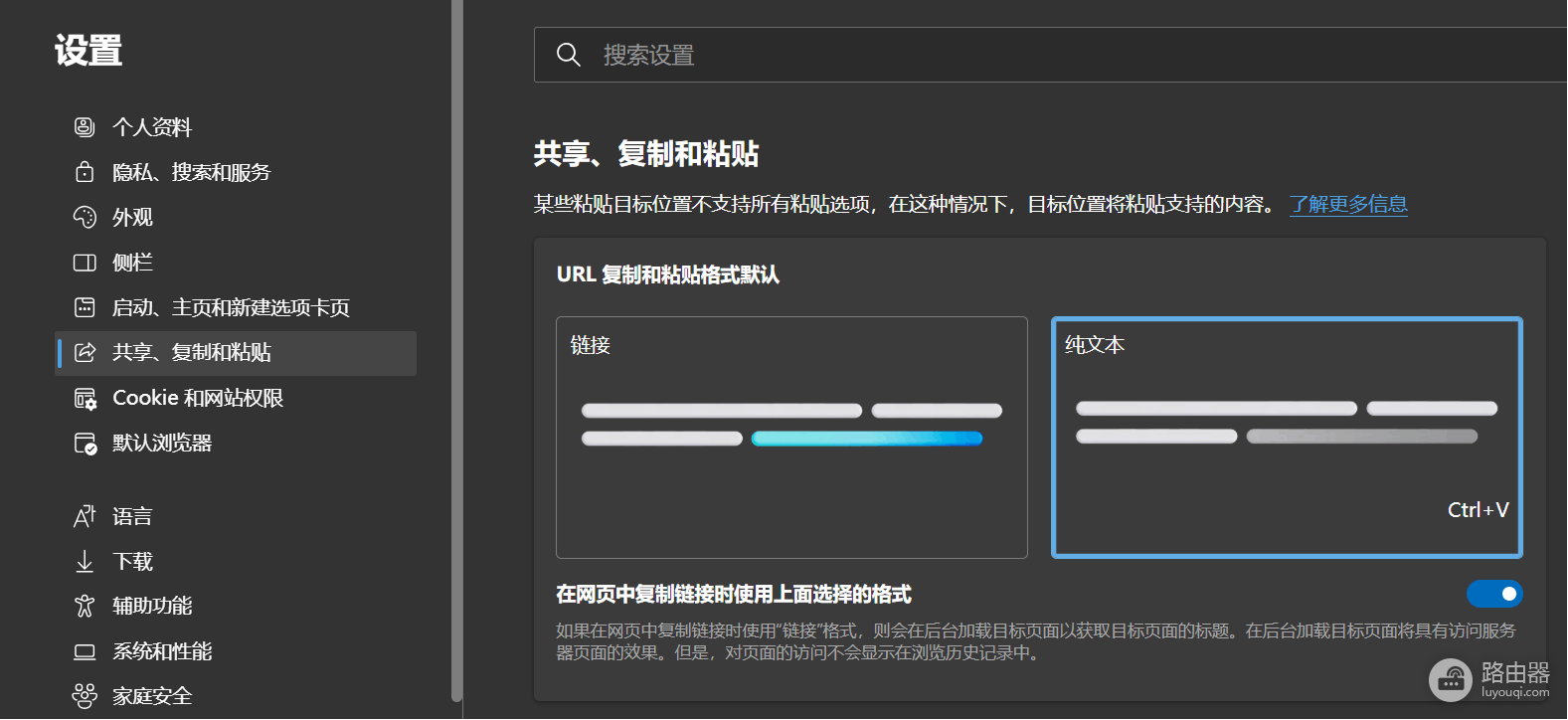
Task: Focus the 搜索设置 search field
Action: [1051, 55]
